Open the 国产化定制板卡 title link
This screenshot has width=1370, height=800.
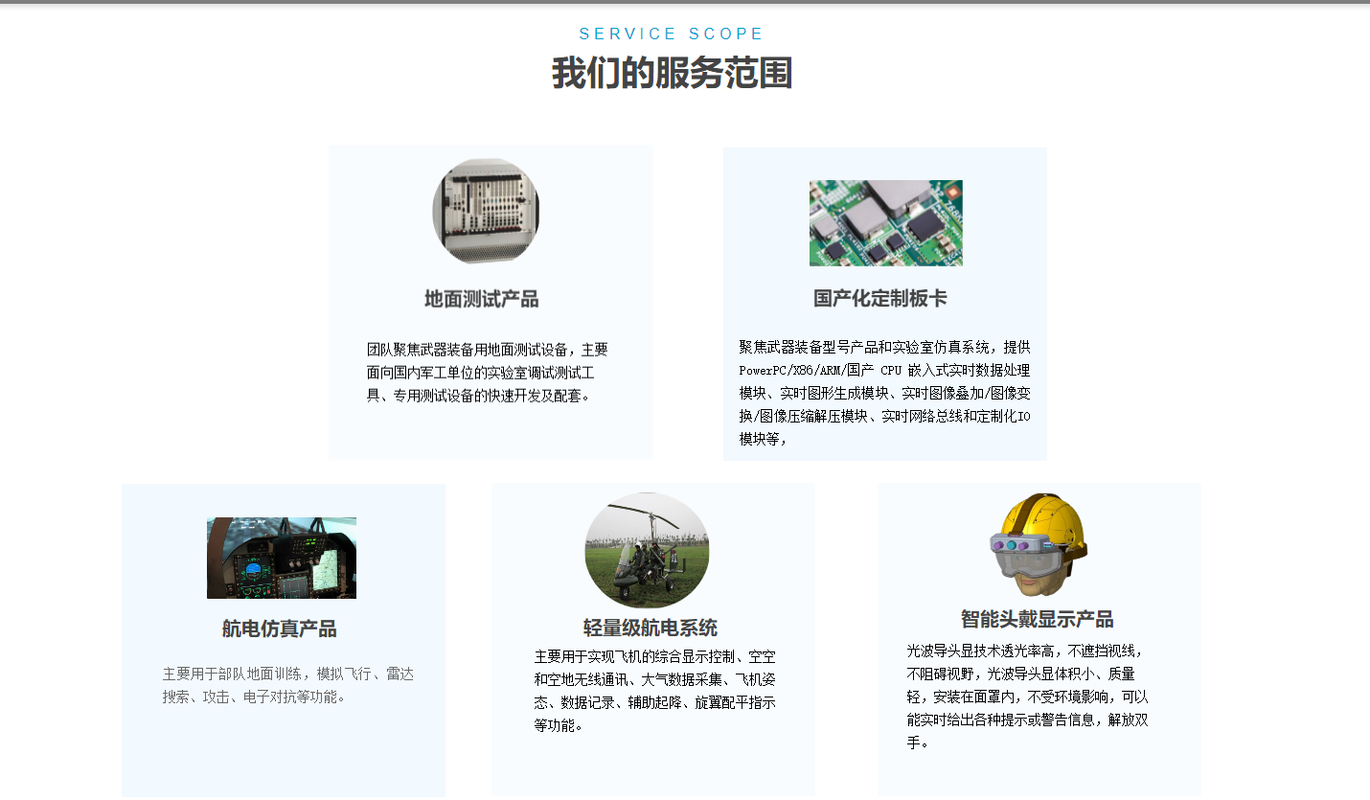pos(880,299)
